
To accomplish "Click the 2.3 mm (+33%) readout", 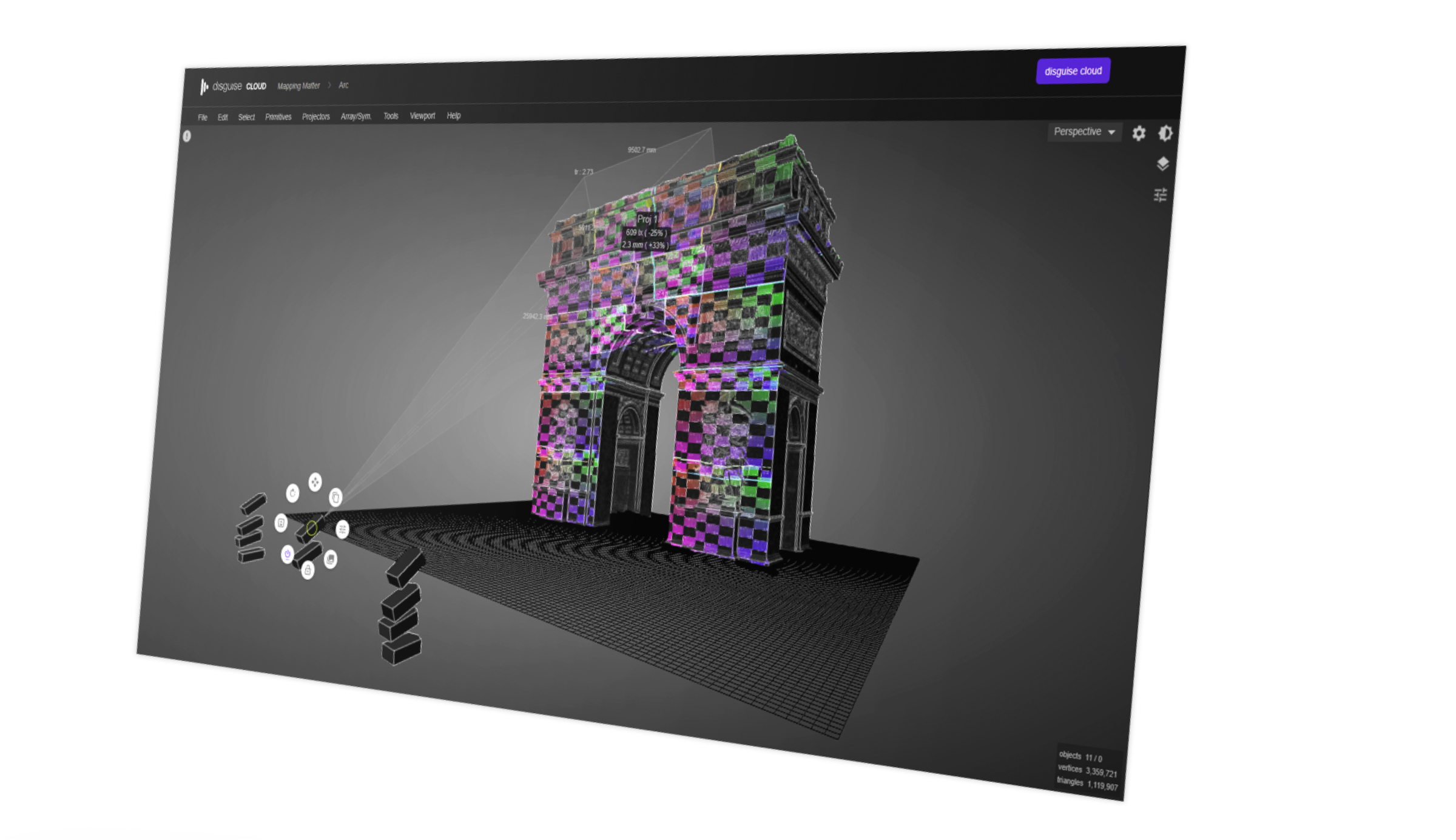I will [645, 245].
